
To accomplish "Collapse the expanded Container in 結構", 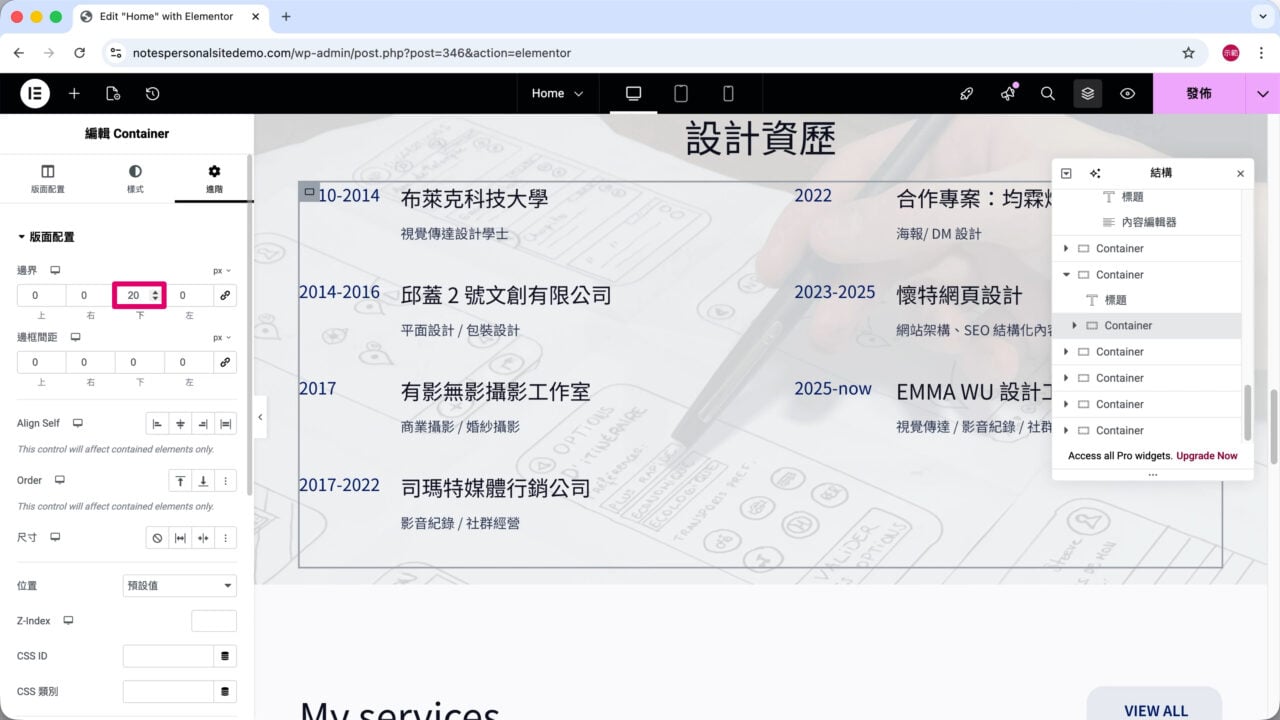I will (1066, 274).
